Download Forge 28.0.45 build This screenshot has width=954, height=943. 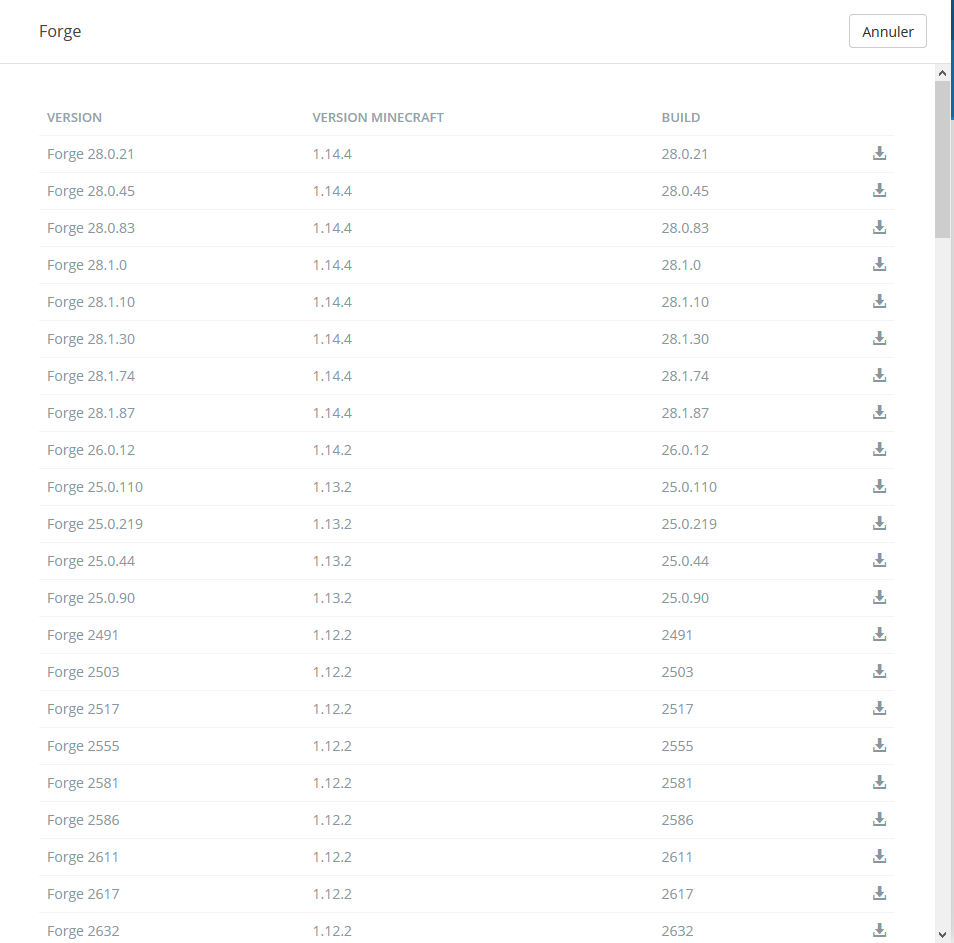click(x=879, y=190)
